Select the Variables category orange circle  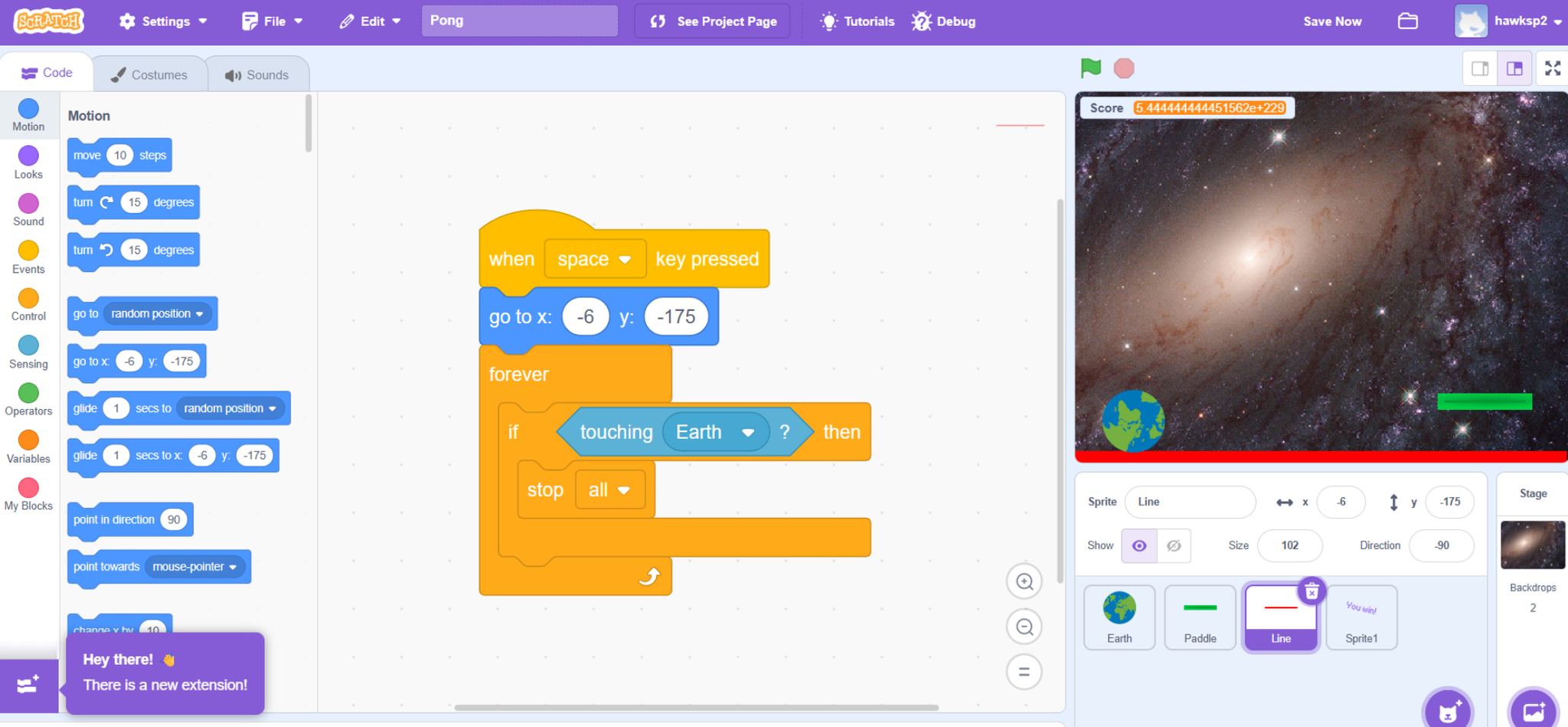tap(28, 440)
